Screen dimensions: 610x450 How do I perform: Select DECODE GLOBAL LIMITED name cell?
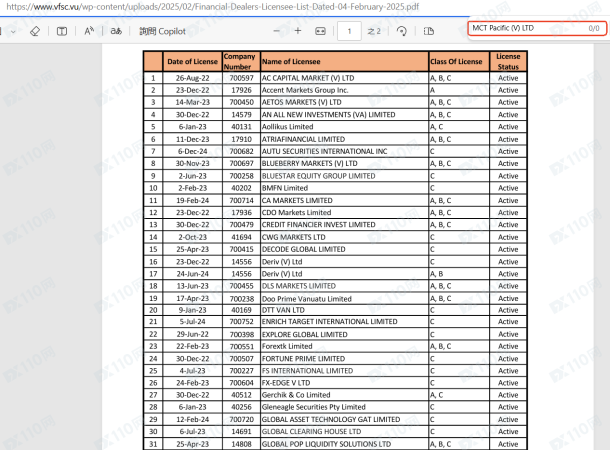click(344, 249)
